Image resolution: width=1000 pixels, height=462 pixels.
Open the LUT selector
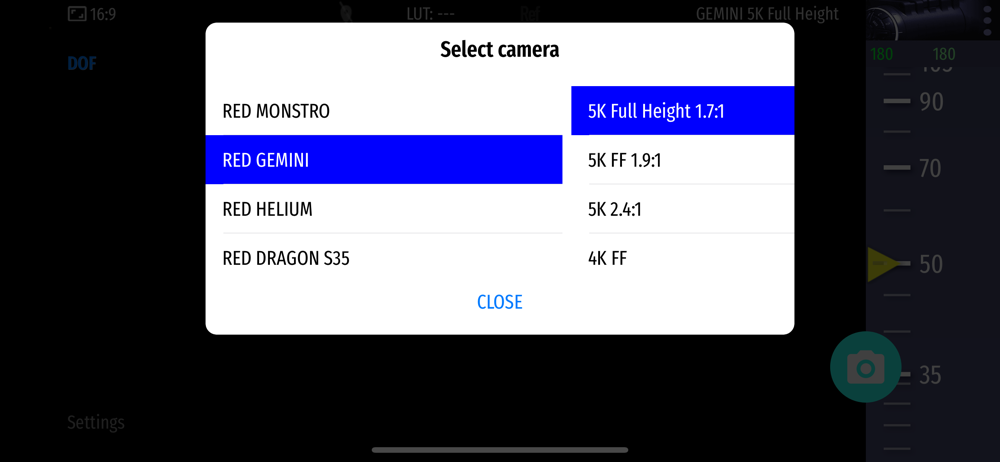(430, 13)
